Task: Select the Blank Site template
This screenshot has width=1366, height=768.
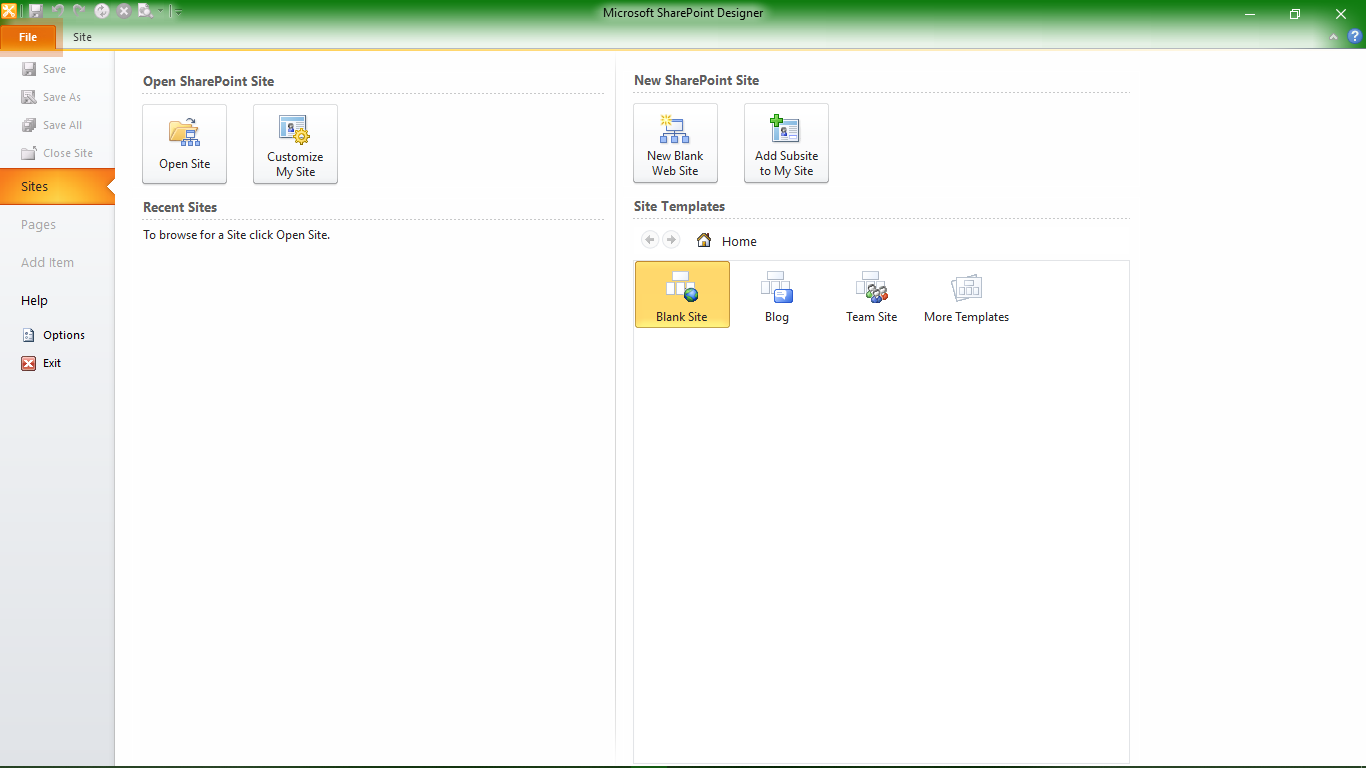Action: [x=682, y=294]
